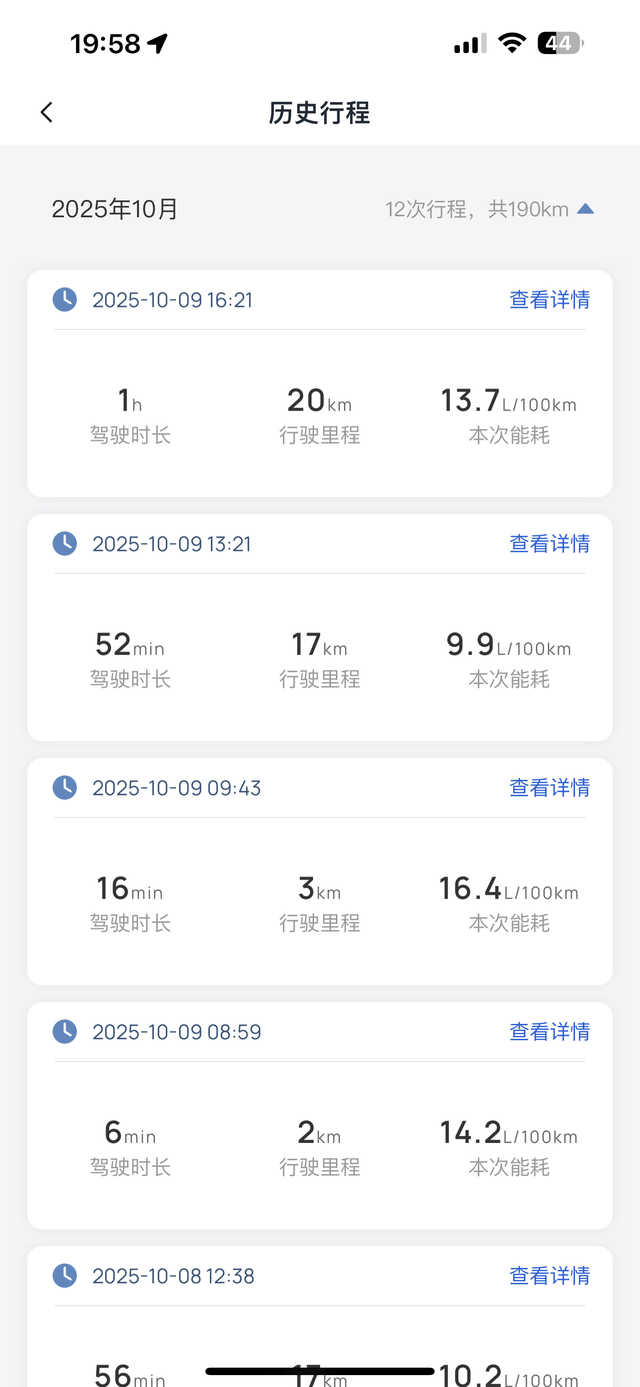Tap the back arrow to exit trip history
The height and width of the screenshot is (1387, 640).
tap(46, 112)
